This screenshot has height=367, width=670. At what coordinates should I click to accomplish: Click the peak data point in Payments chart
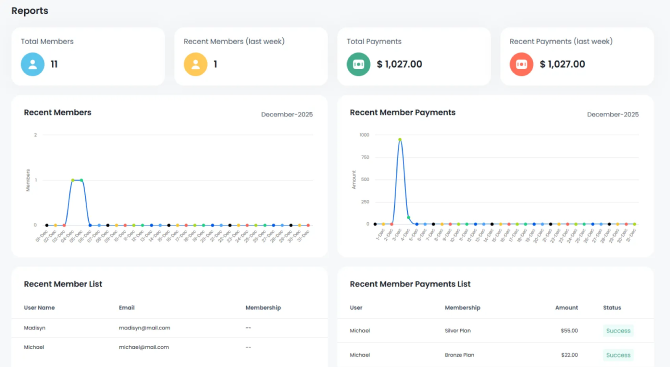tap(400, 140)
